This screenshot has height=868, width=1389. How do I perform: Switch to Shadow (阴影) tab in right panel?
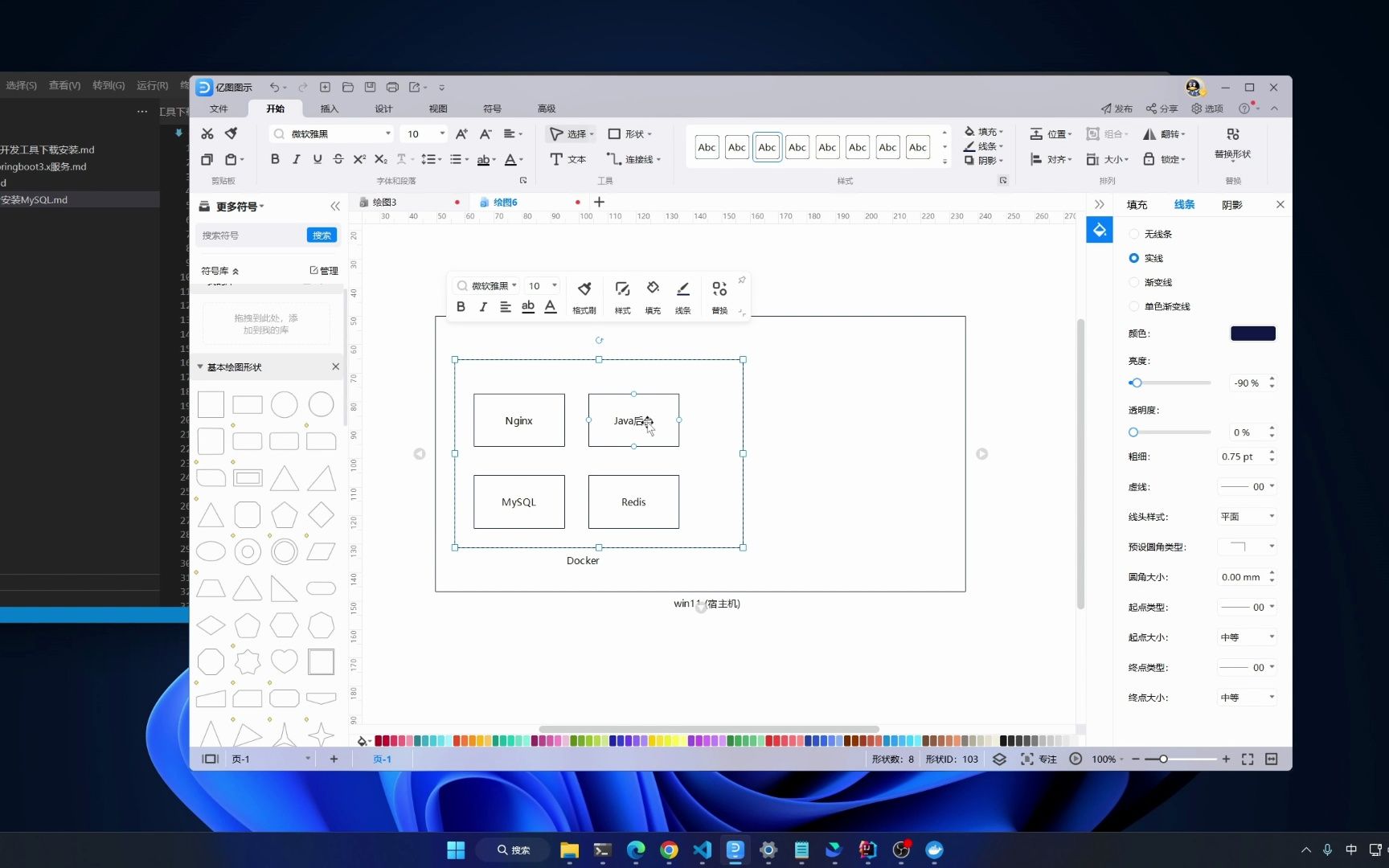click(1231, 205)
